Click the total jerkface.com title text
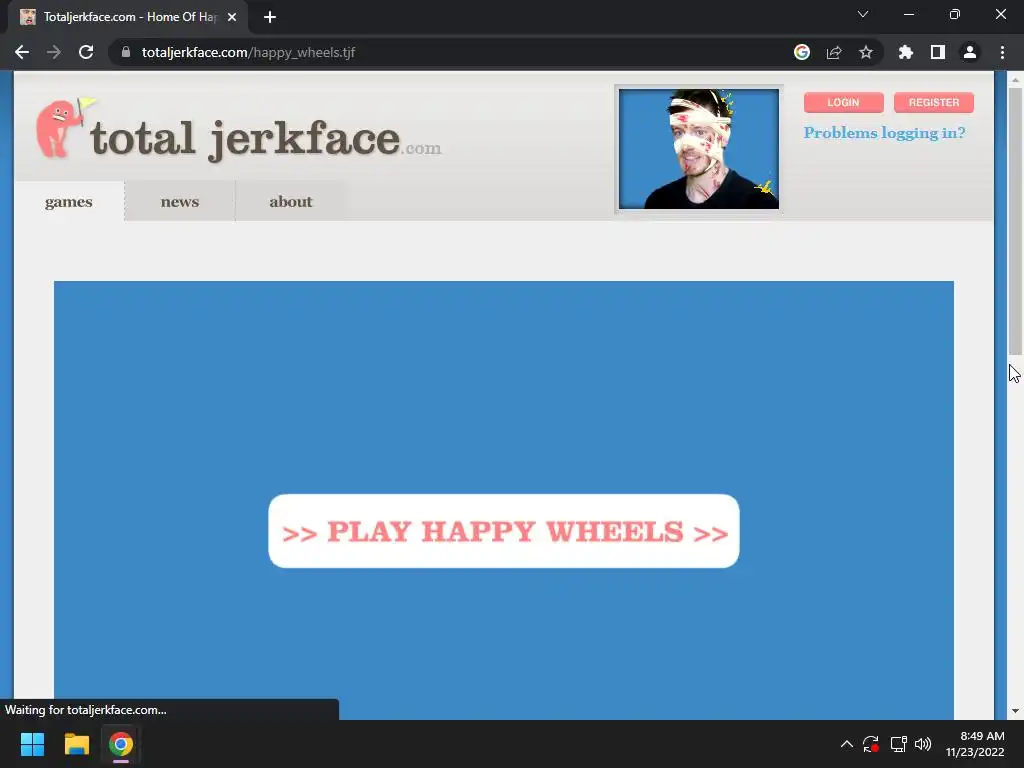Image resolution: width=1024 pixels, height=768 pixels. 266,138
